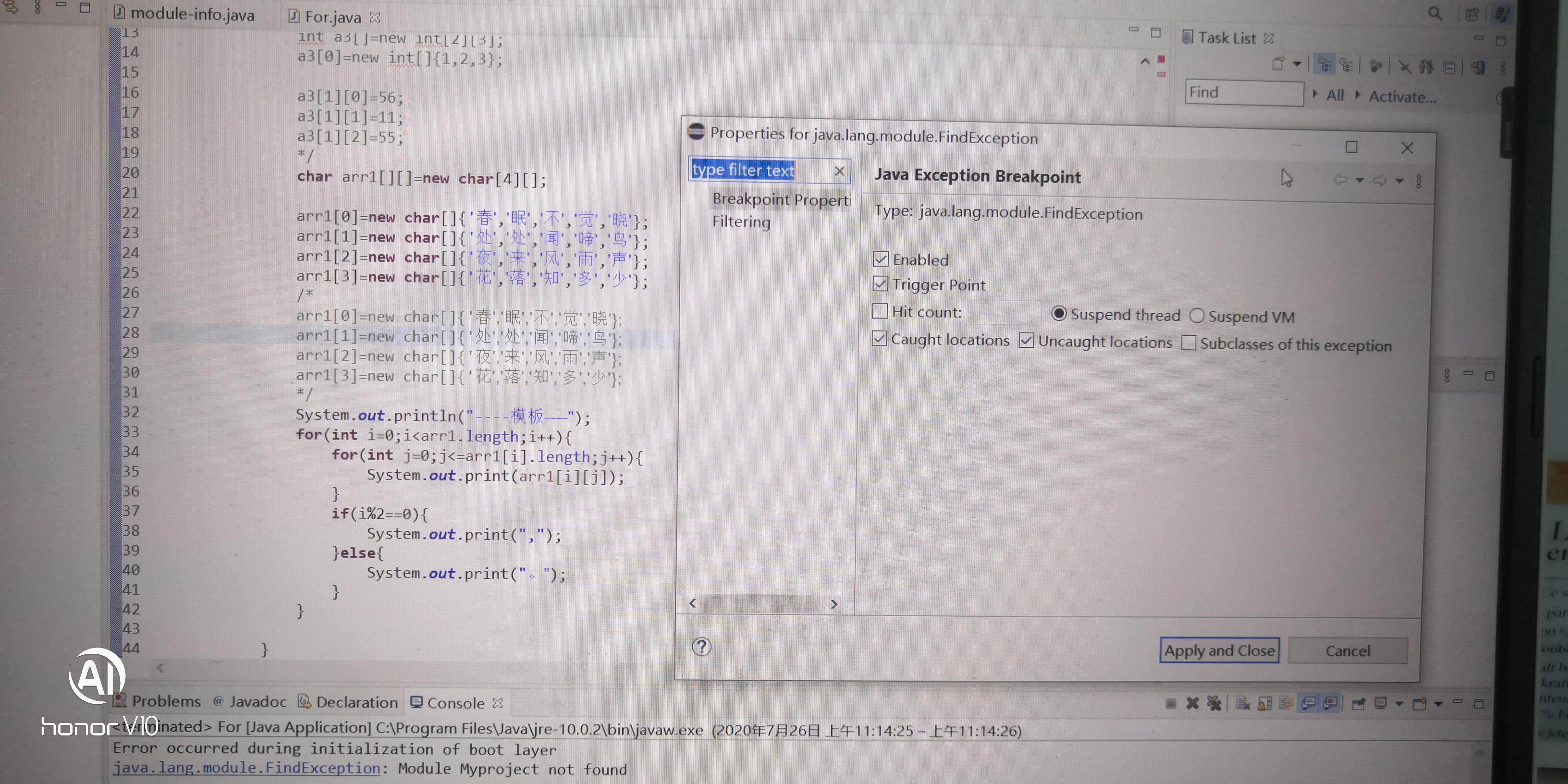Screen dimensions: 1568x784
Task: Click the red error marker in editor ruler
Action: click(1161, 59)
